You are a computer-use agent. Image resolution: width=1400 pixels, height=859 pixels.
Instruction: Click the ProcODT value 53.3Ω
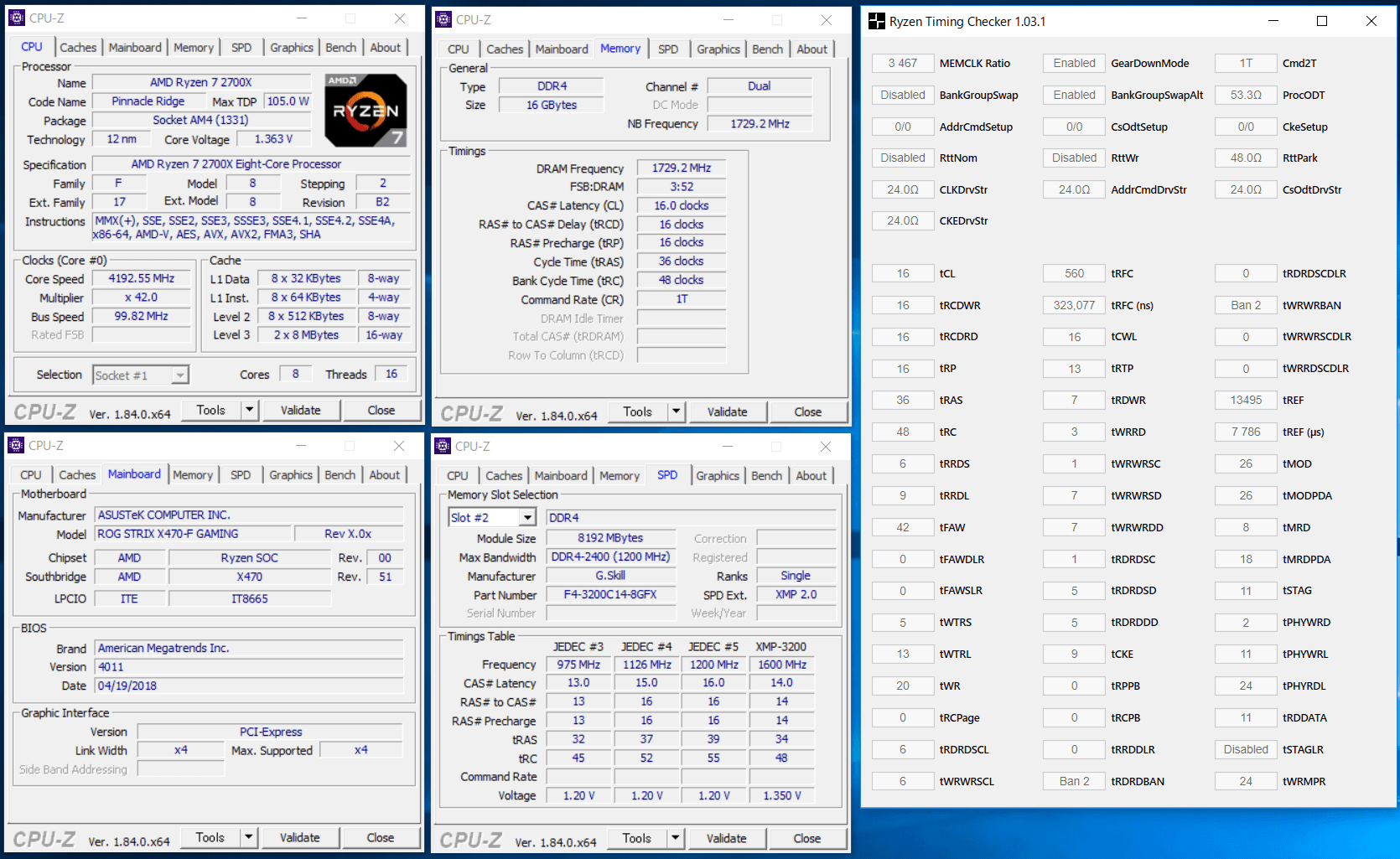(1246, 95)
